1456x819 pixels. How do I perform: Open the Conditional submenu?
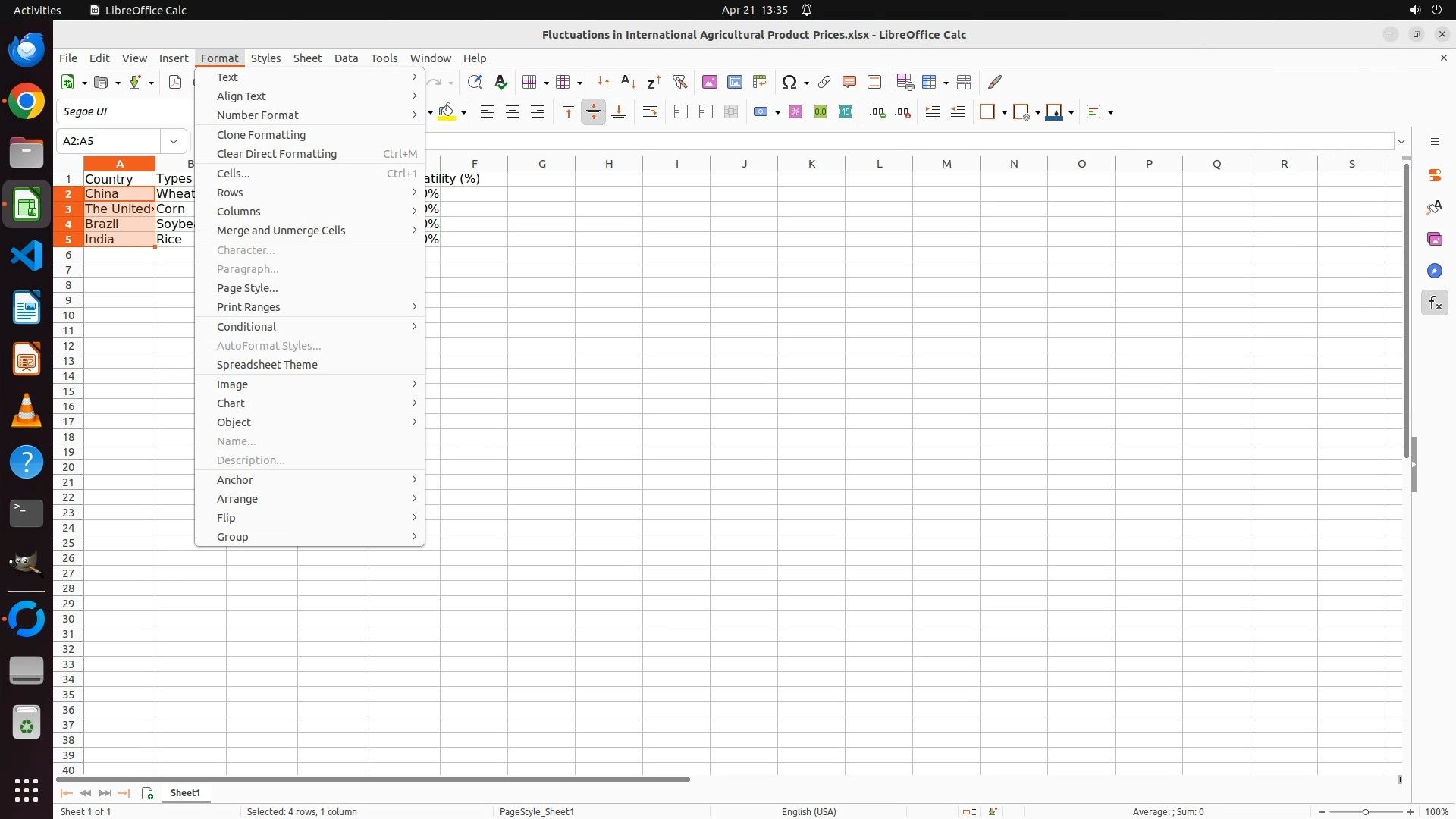coord(246,327)
